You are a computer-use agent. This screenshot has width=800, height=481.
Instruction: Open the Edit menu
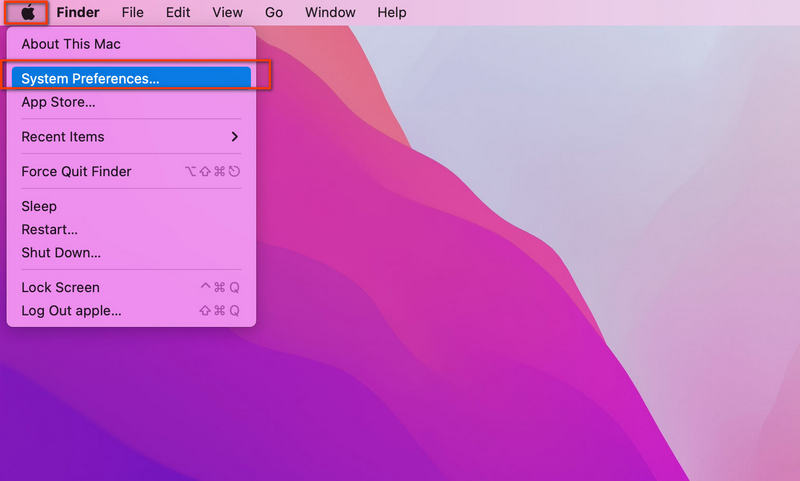pos(178,13)
